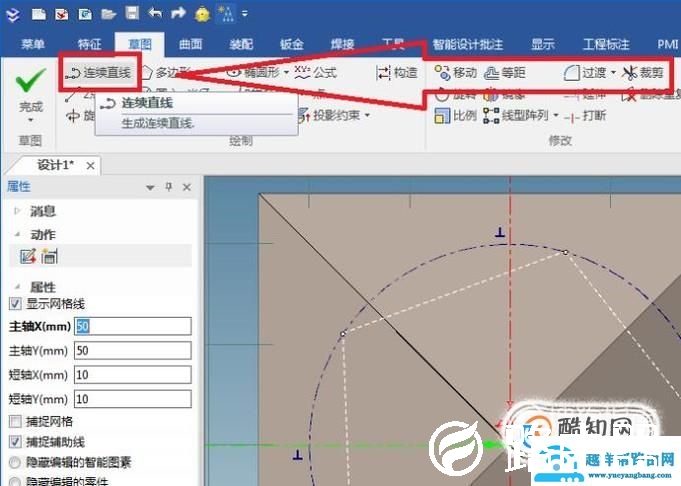The height and width of the screenshot is (486, 681).
Task: Switch to the 特征 ribbon tab
Action: (89, 44)
